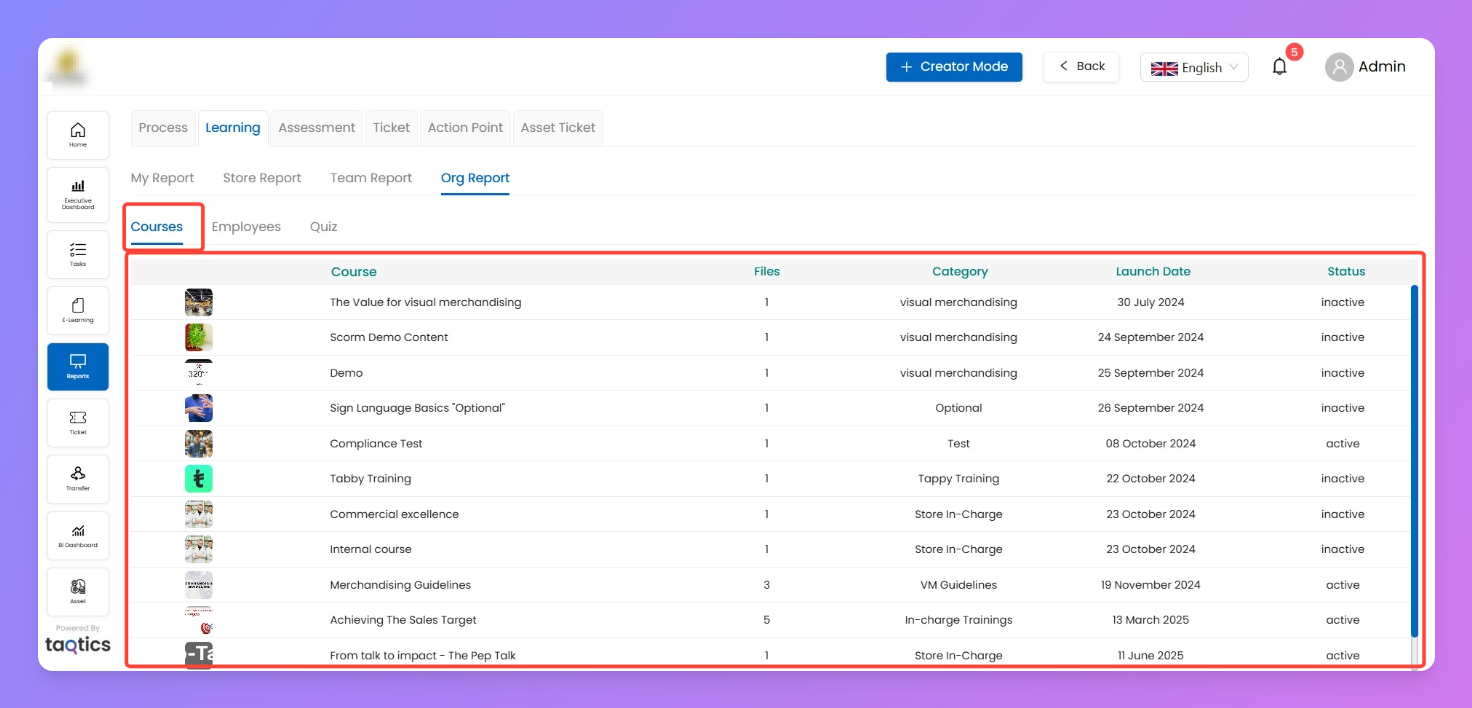Click the Tabby Training course thumbnail
1472x708 pixels.
[199, 479]
